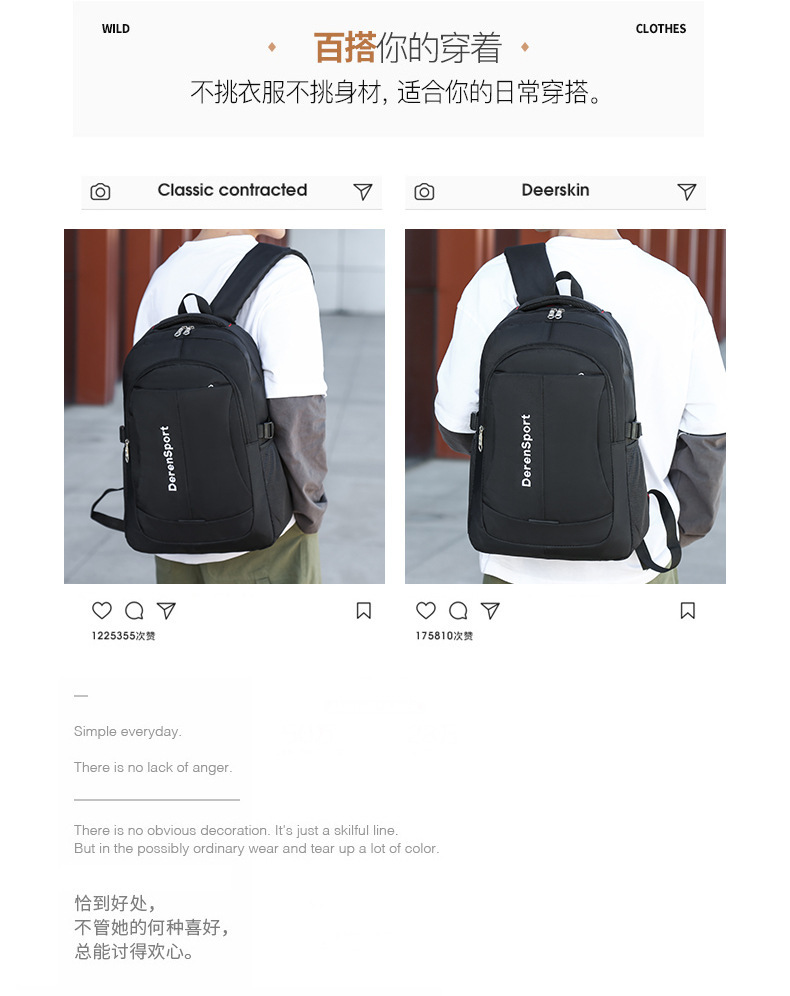Bookmark the left backpack post

pos(363,610)
